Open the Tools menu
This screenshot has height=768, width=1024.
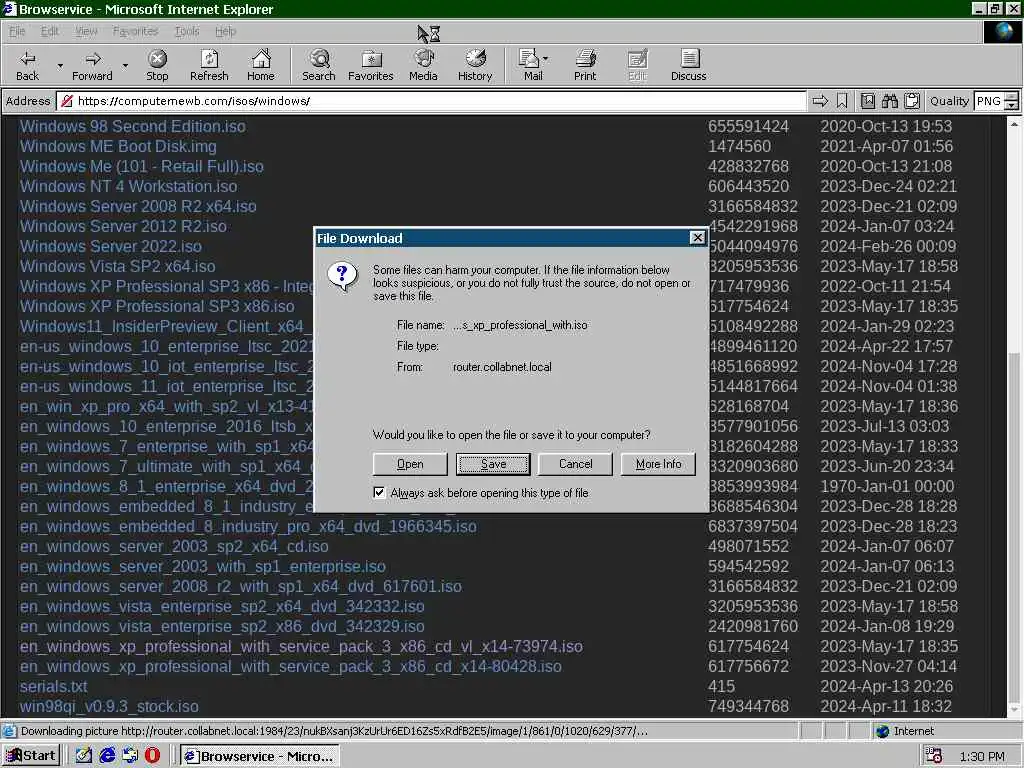[x=187, y=31]
